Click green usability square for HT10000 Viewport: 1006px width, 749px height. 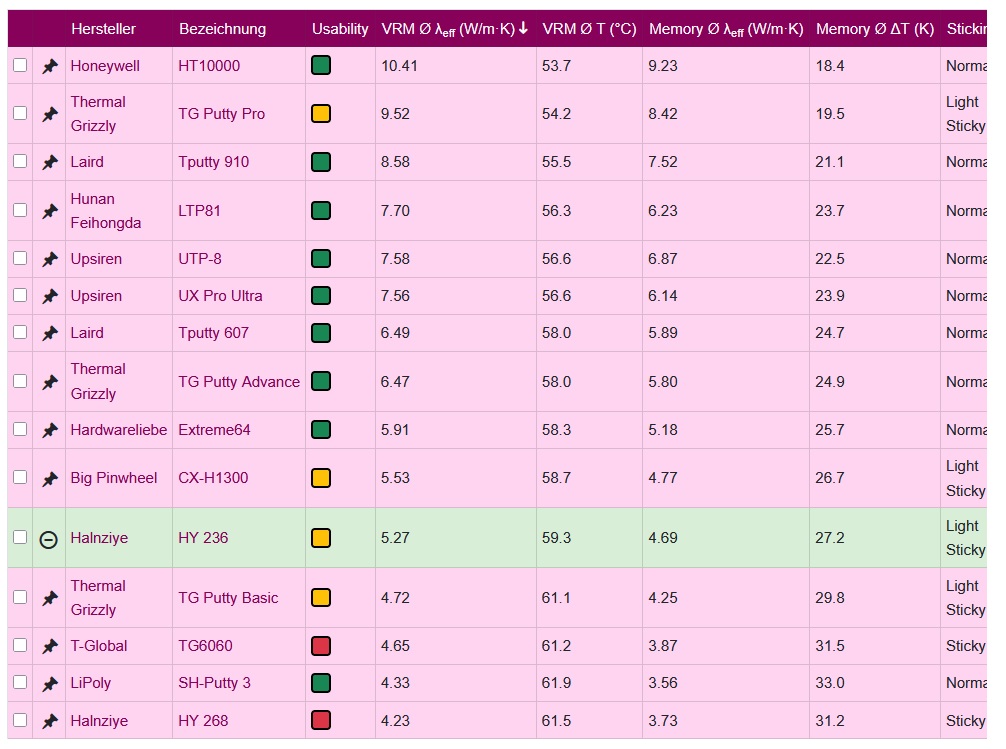point(321,65)
